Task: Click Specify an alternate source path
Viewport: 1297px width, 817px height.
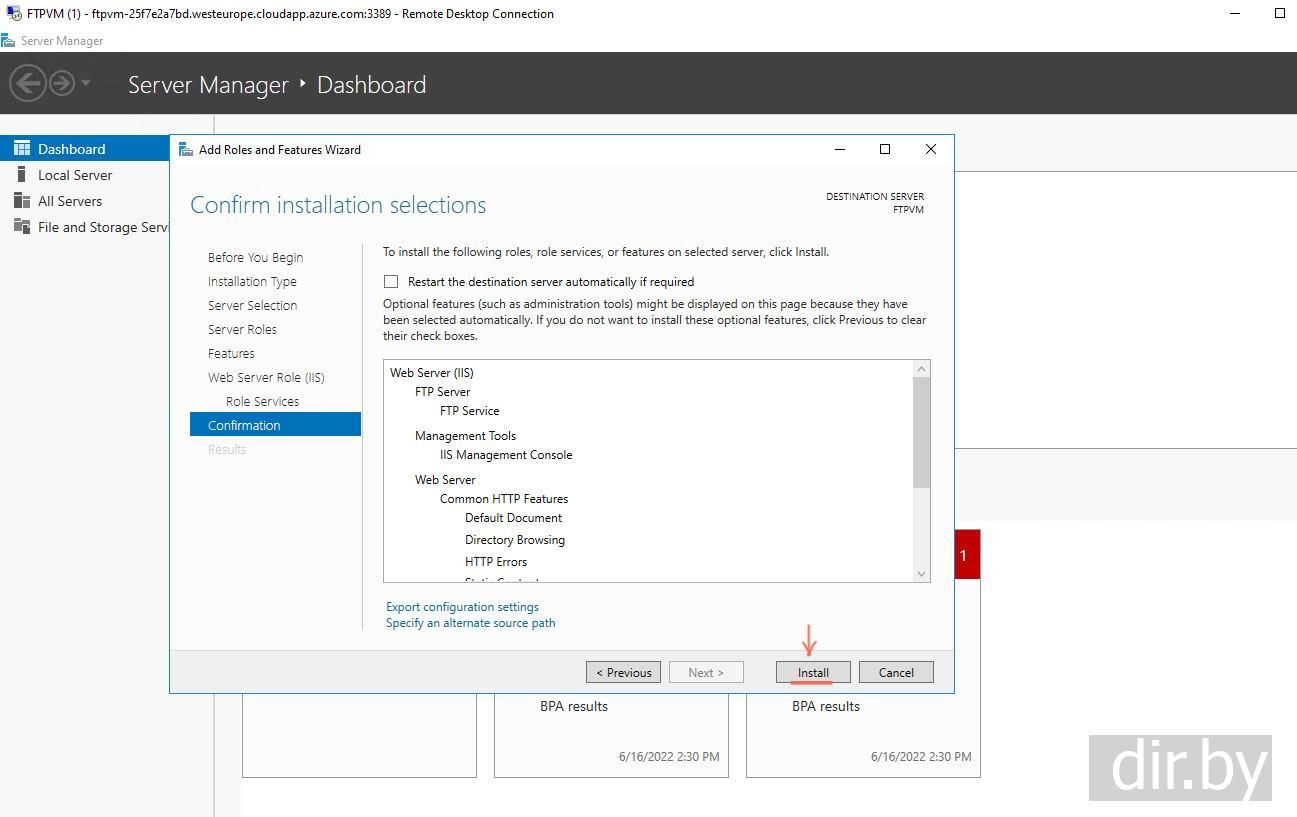Action: pyautogui.click(x=470, y=623)
